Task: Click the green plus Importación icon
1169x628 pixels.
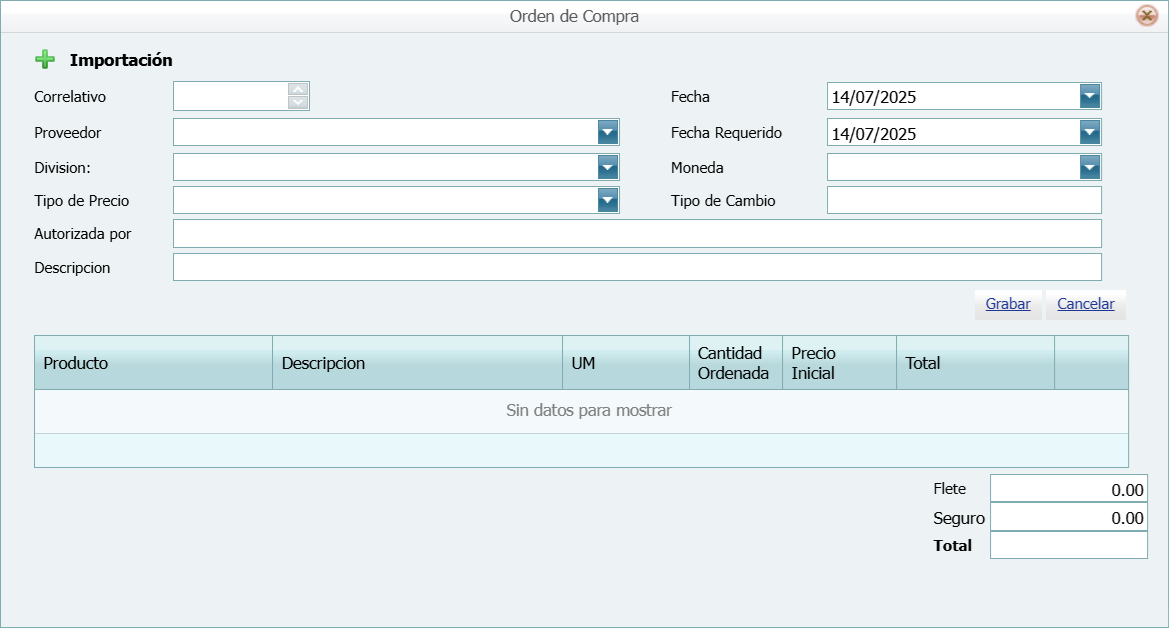Action: coord(45,60)
